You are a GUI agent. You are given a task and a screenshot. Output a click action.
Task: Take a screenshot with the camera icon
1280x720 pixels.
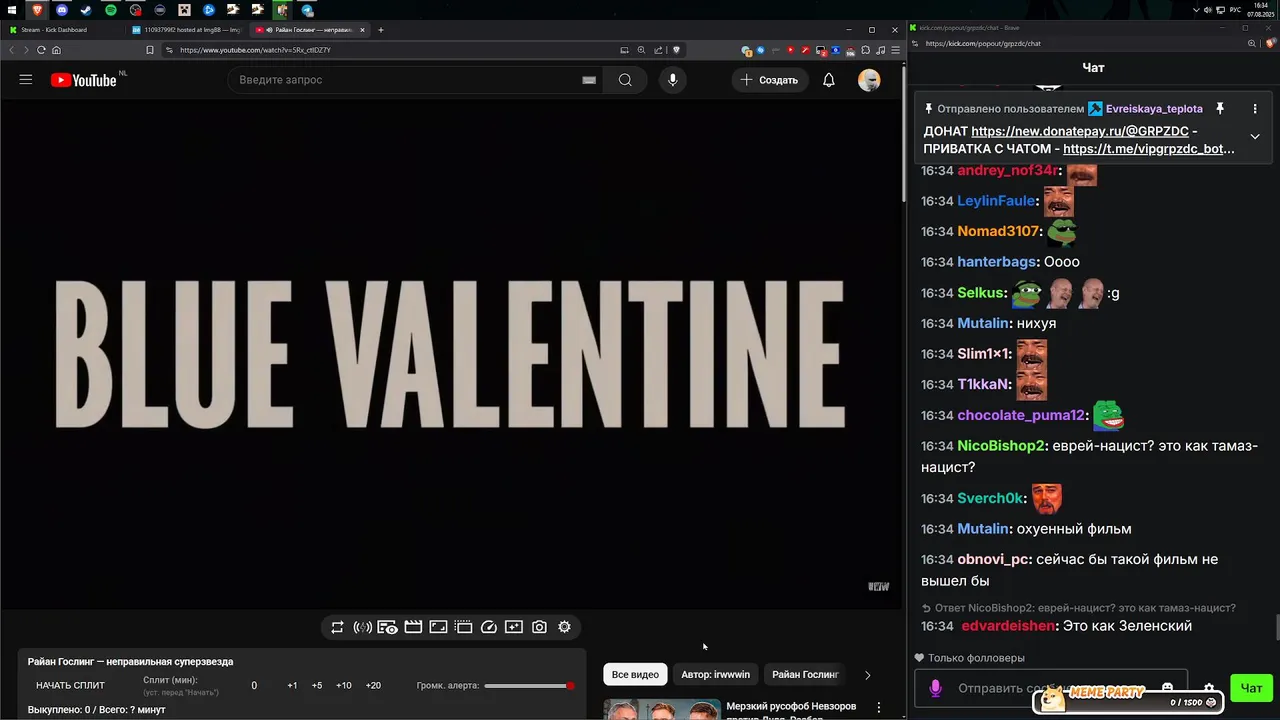(x=539, y=627)
